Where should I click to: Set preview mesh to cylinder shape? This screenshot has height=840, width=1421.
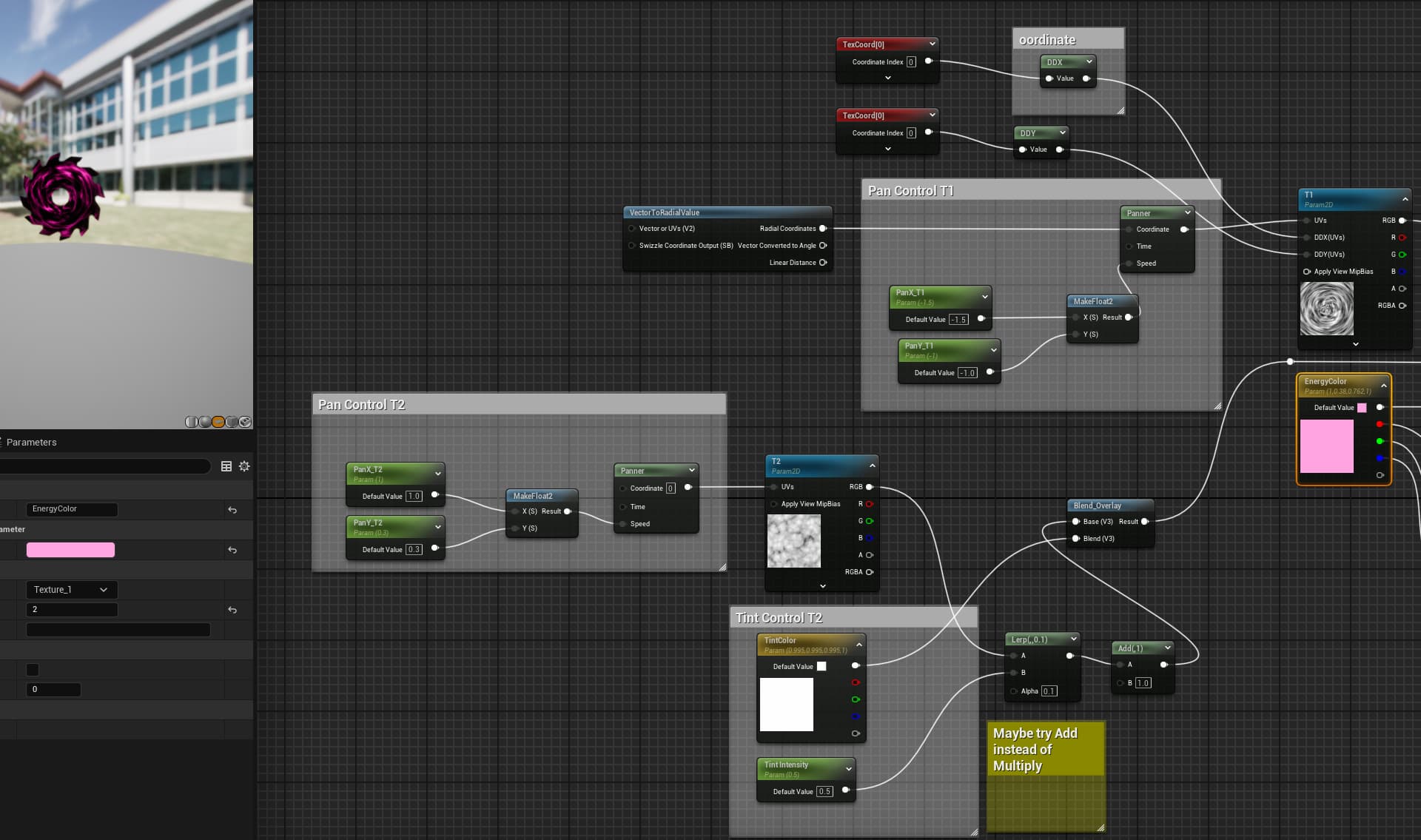coord(191,422)
